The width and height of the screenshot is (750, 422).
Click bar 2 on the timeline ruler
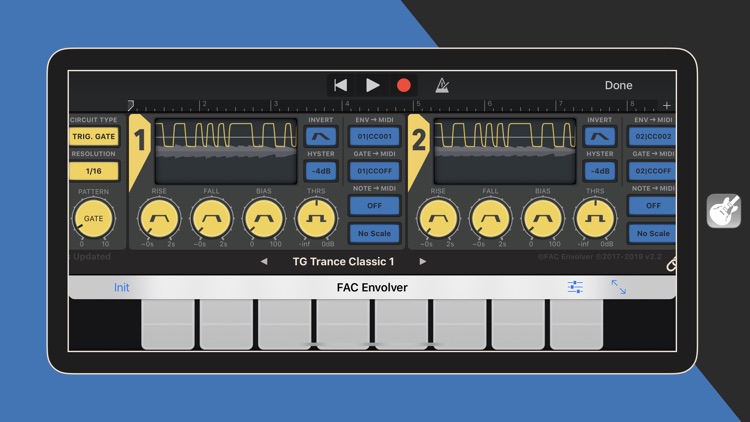pyautogui.click(x=204, y=104)
